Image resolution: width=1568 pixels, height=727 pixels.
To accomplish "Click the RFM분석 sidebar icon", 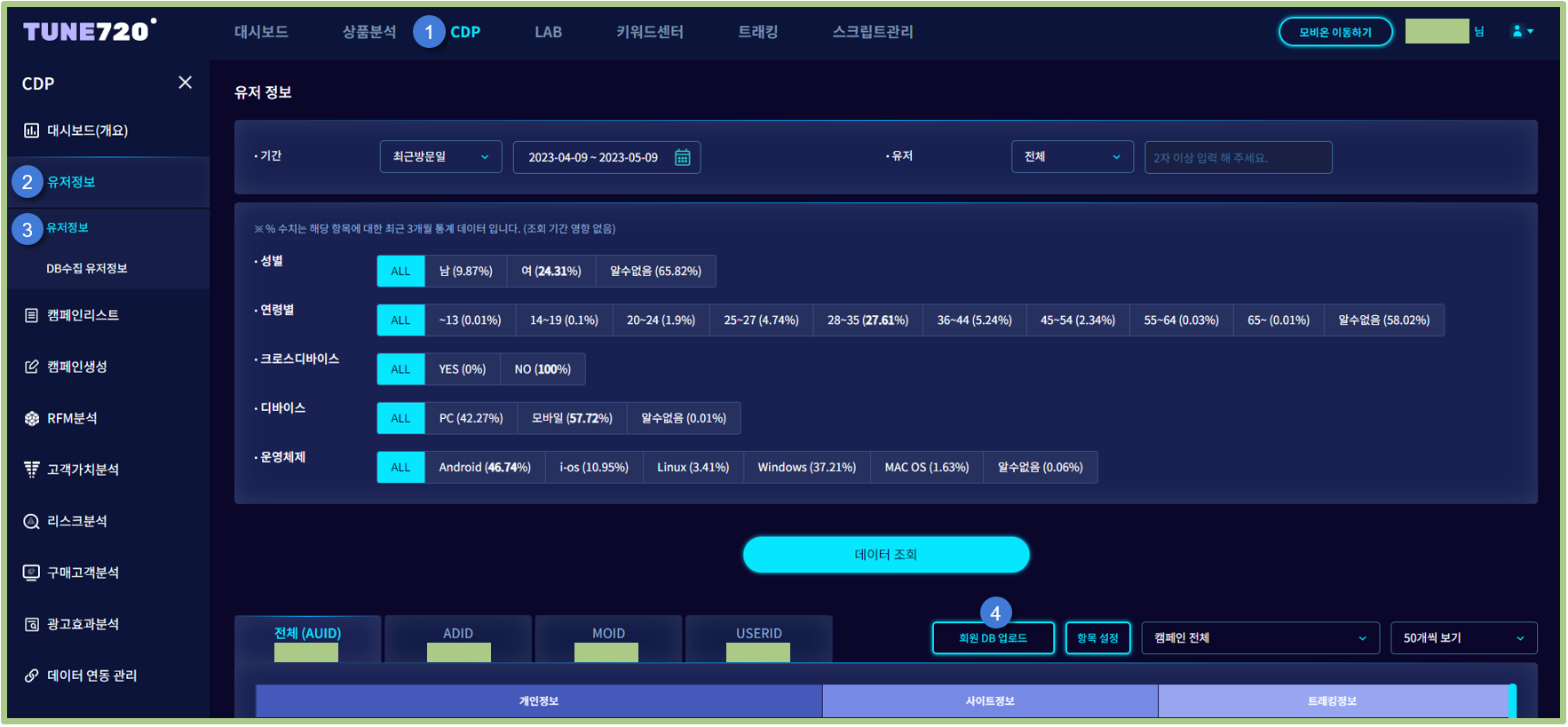I will [x=32, y=418].
